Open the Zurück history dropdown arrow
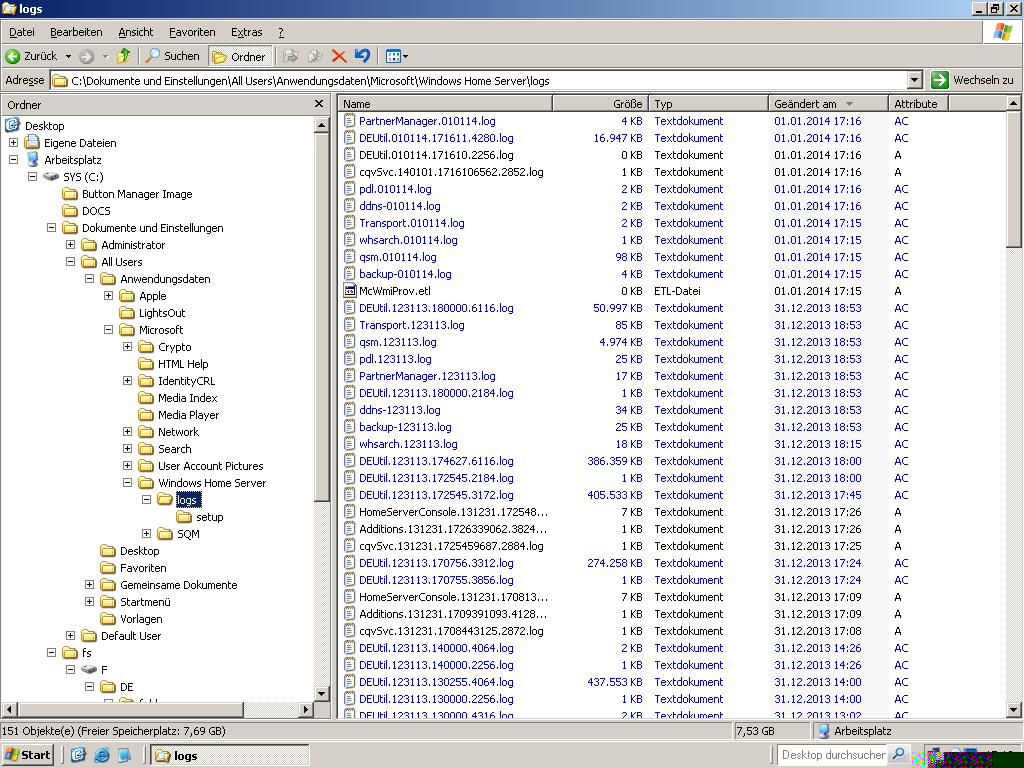Image resolution: width=1024 pixels, height=768 pixels. [68, 56]
